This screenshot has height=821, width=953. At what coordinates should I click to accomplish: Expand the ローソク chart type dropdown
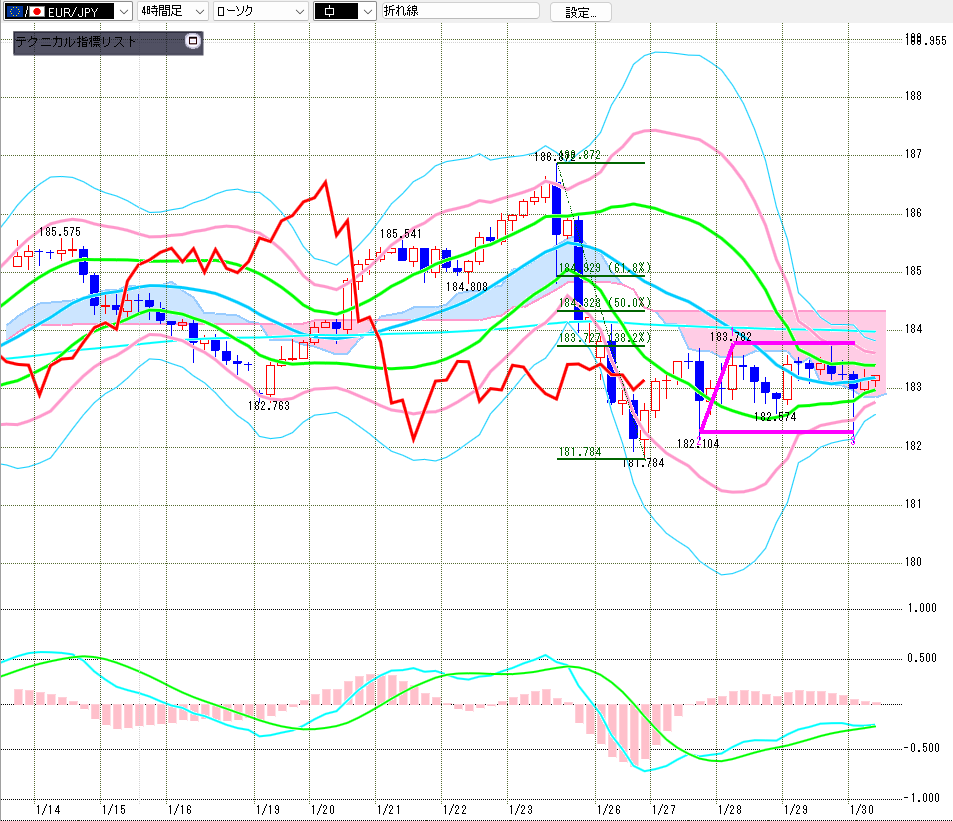[297, 11]
